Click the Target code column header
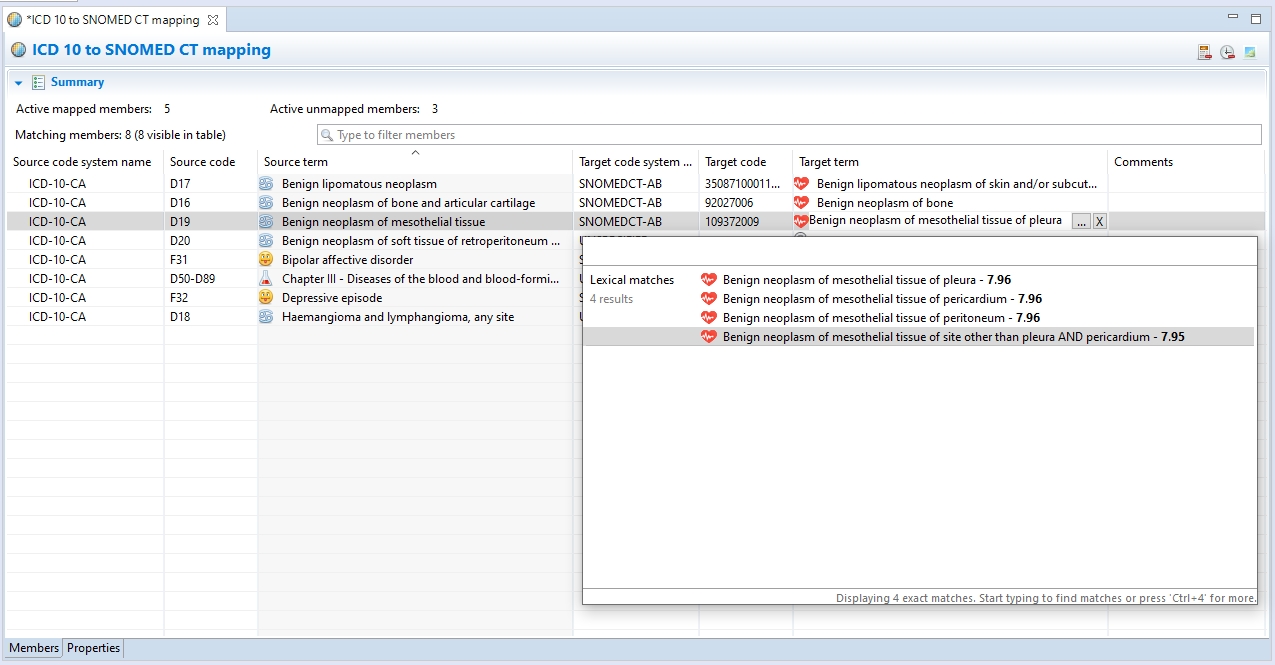Viewport: 1275px width, 665px height. point(735,162)
